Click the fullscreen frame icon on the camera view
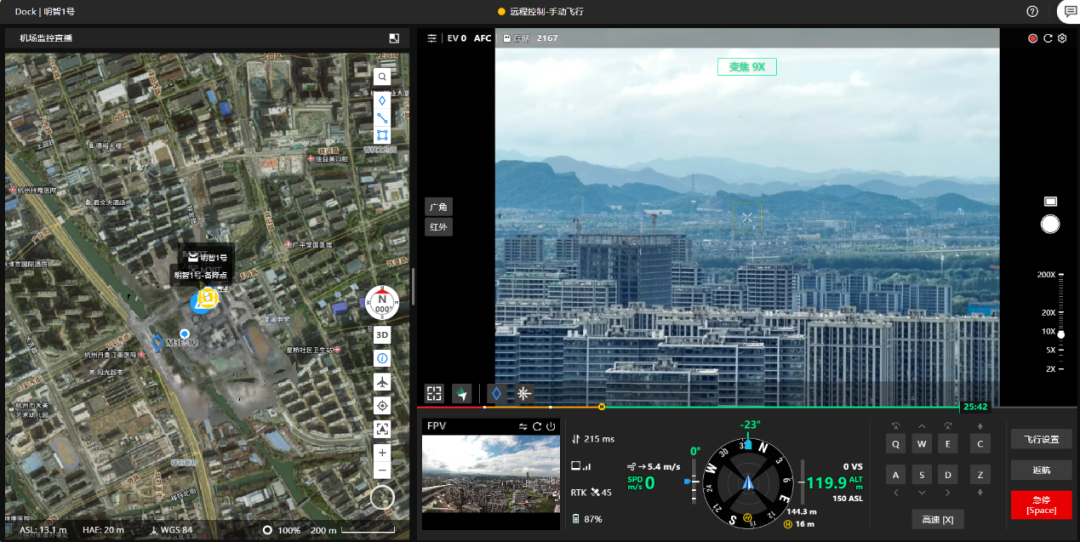Screen dimensions: 1080x542 click(434, 393)
